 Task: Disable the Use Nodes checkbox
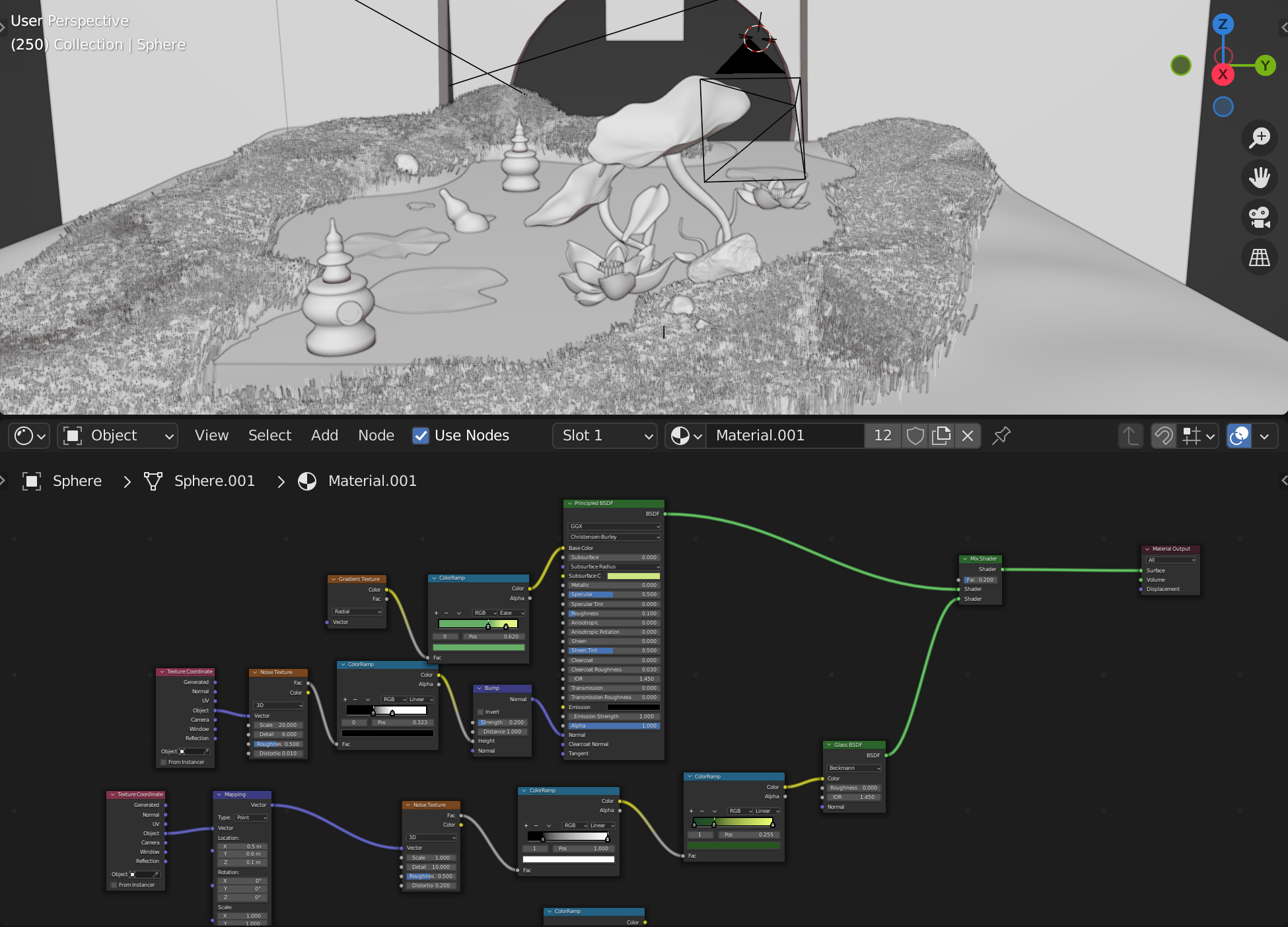421,436
